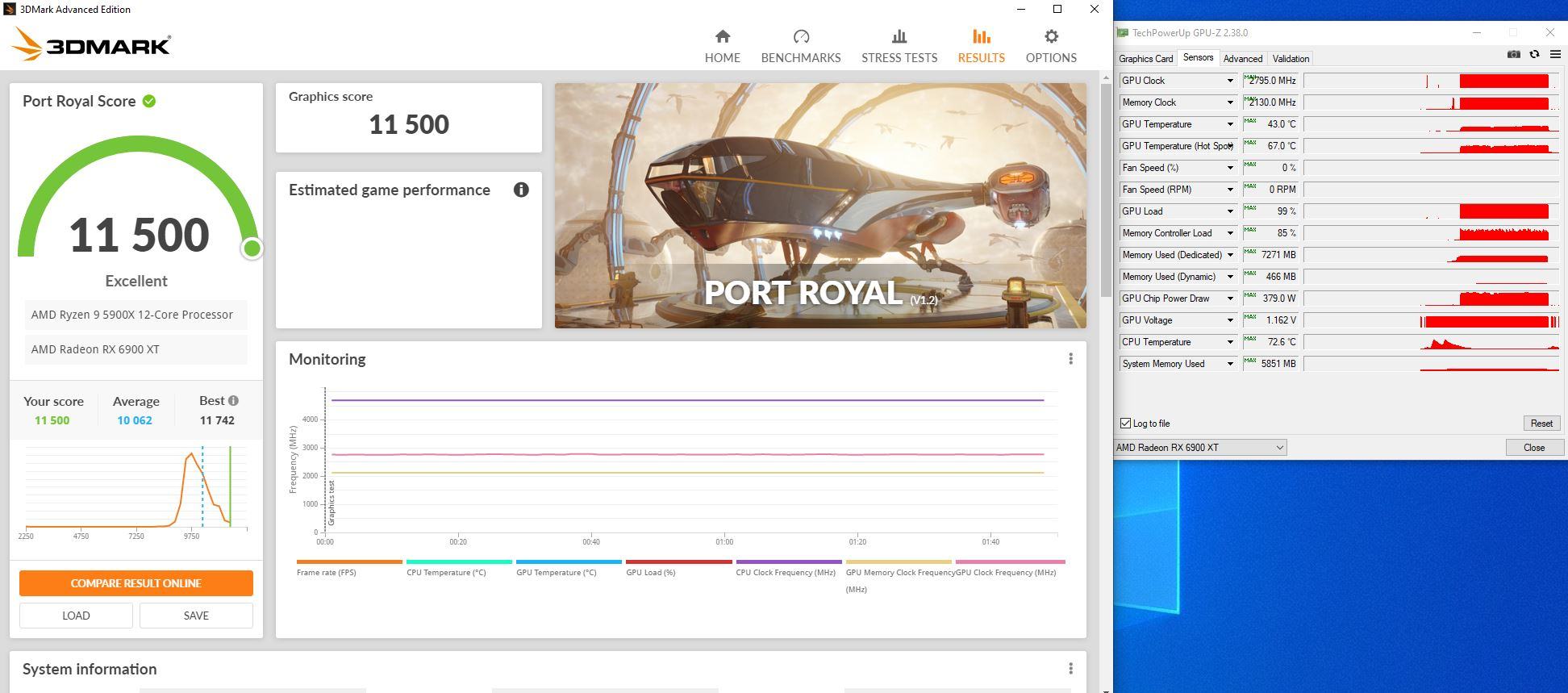The image size is (1568, 693).
Task: Toggle GPU Clock Frequency legend series
Action: [x=1010, y=568]
